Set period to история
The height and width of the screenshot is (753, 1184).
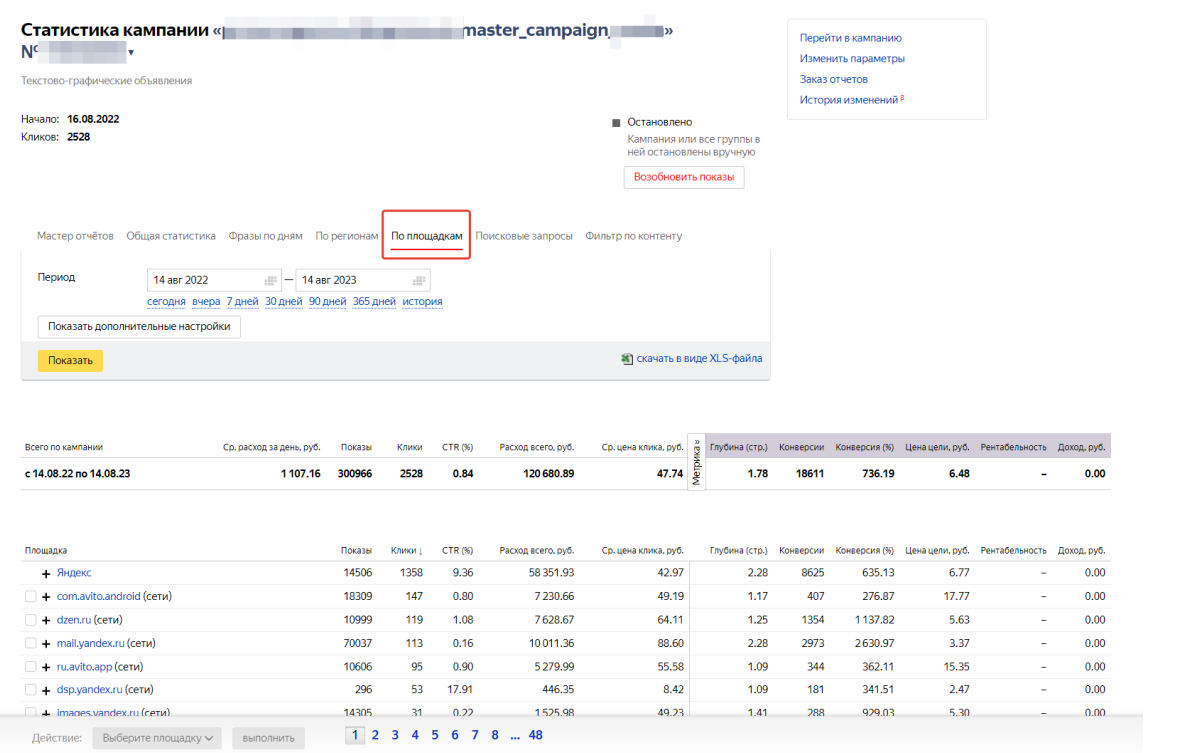point(422,301)
